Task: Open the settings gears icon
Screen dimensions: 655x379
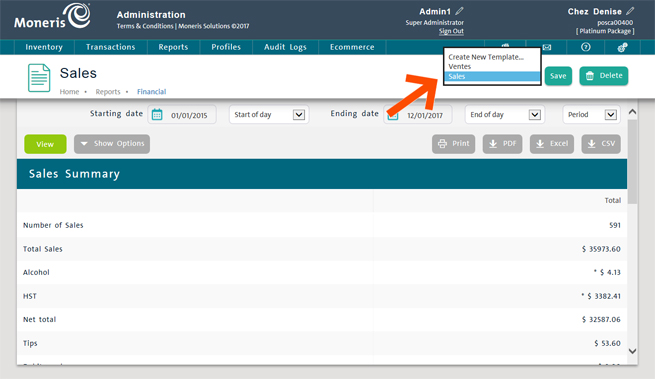Action: point(622,47)
